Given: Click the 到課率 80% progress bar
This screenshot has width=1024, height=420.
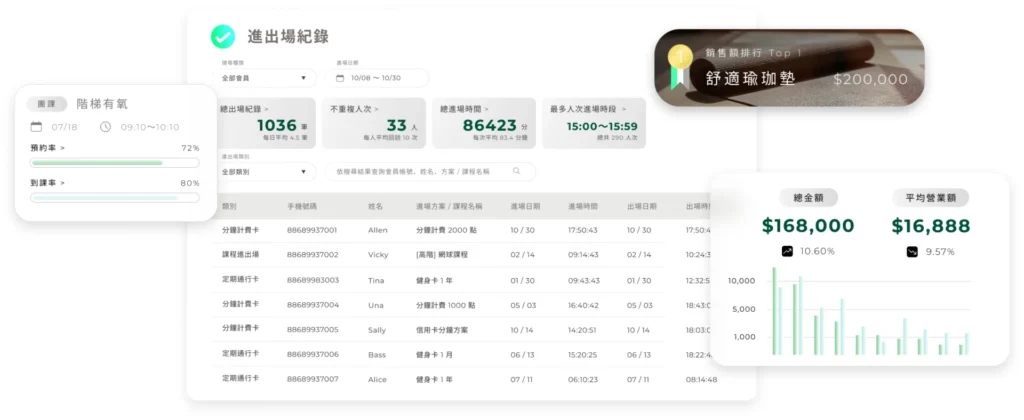Looking at the screenshot, I should (x=114, y=197).
